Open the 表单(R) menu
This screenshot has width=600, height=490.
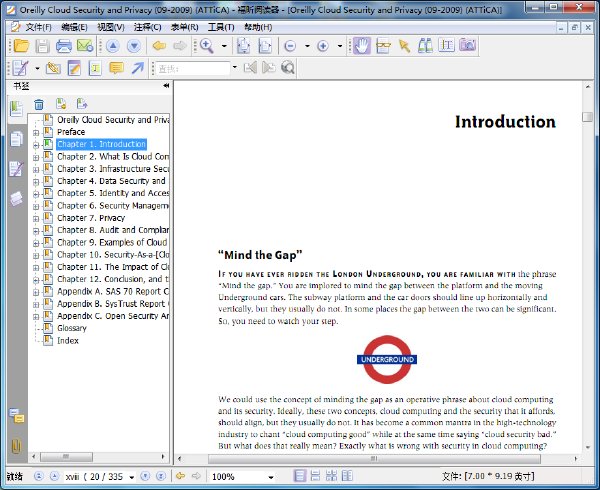[x=184, y=27]
